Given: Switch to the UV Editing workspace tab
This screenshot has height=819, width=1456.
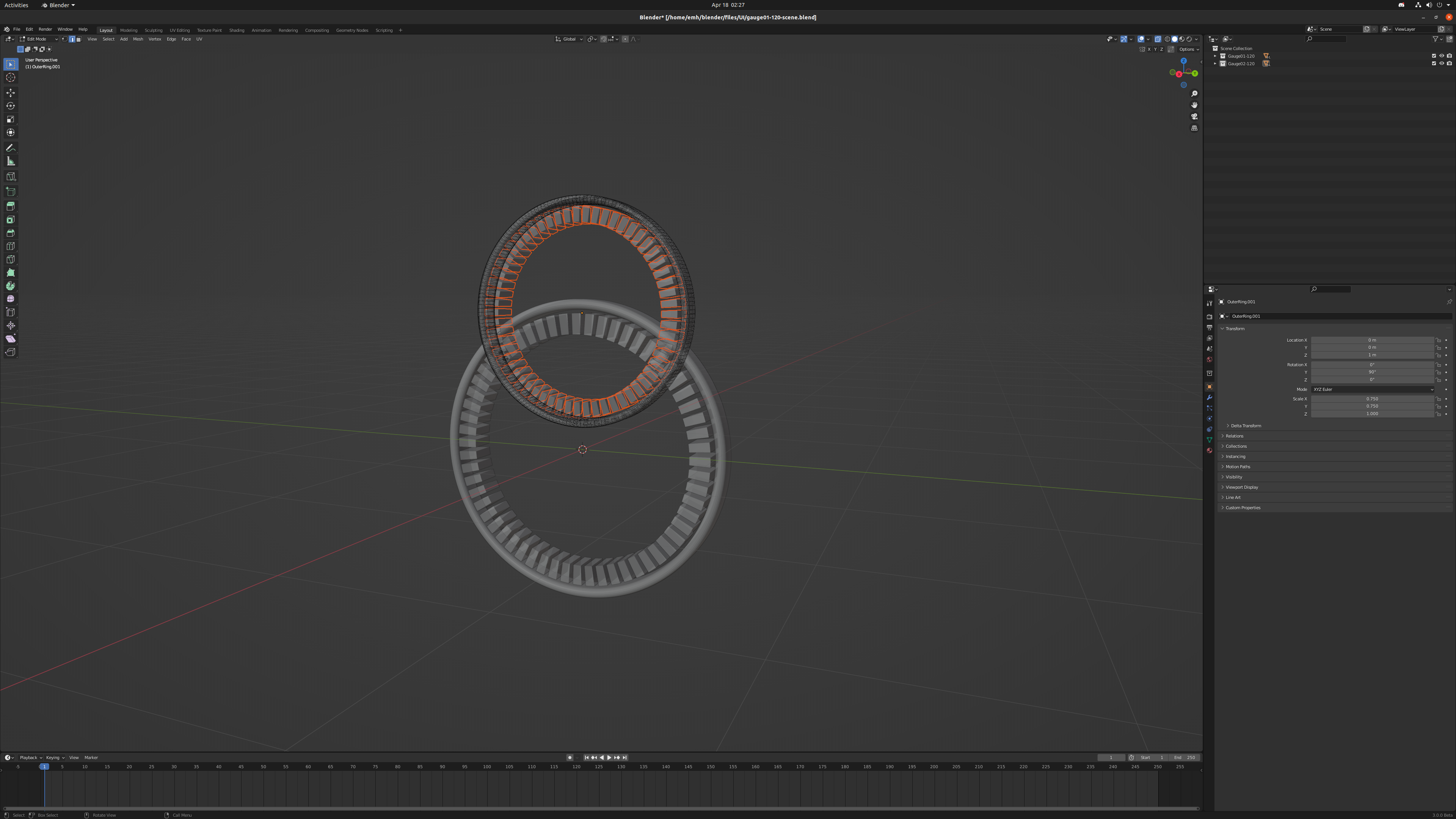Looking at the screenshot, I should [x=180, y=30].
